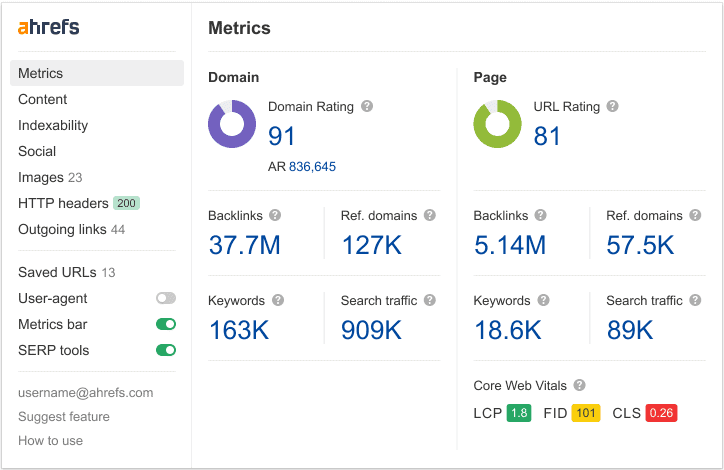Viewport: 724px width, 470px height.
Task: Open the Social section
Action: click(37, 151)
